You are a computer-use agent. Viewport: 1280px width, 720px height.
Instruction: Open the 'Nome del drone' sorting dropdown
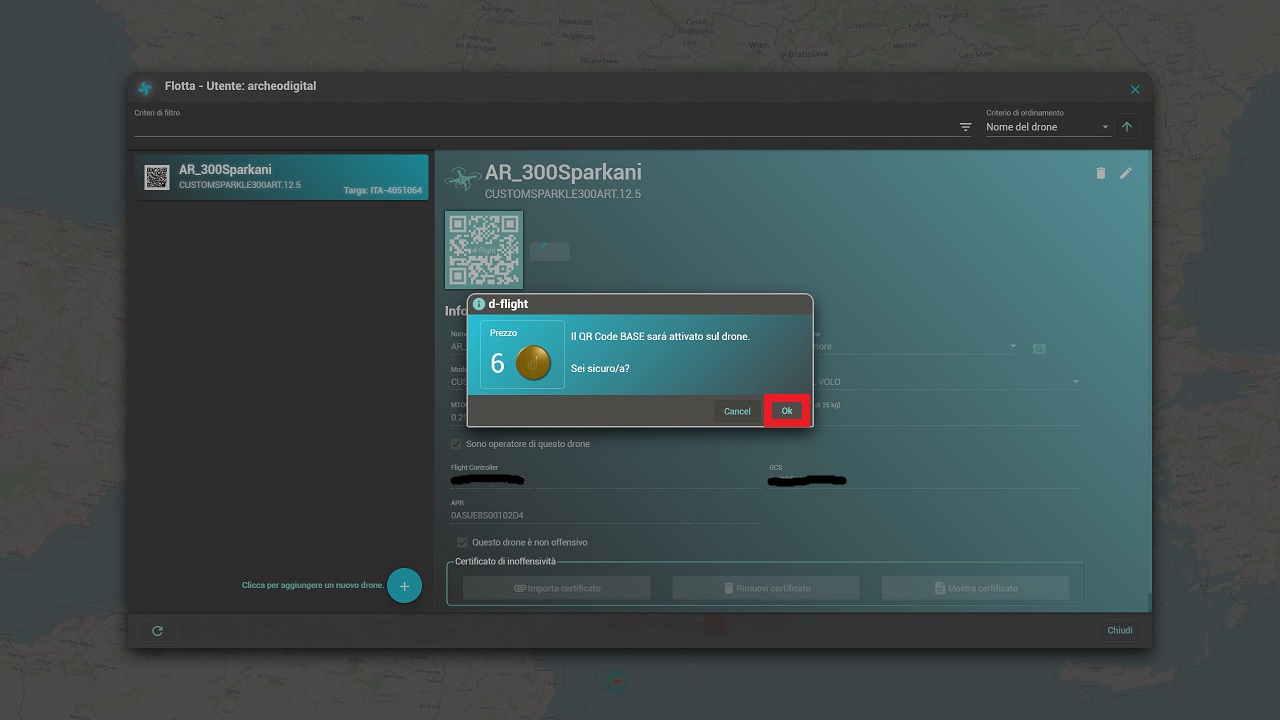1047,127
